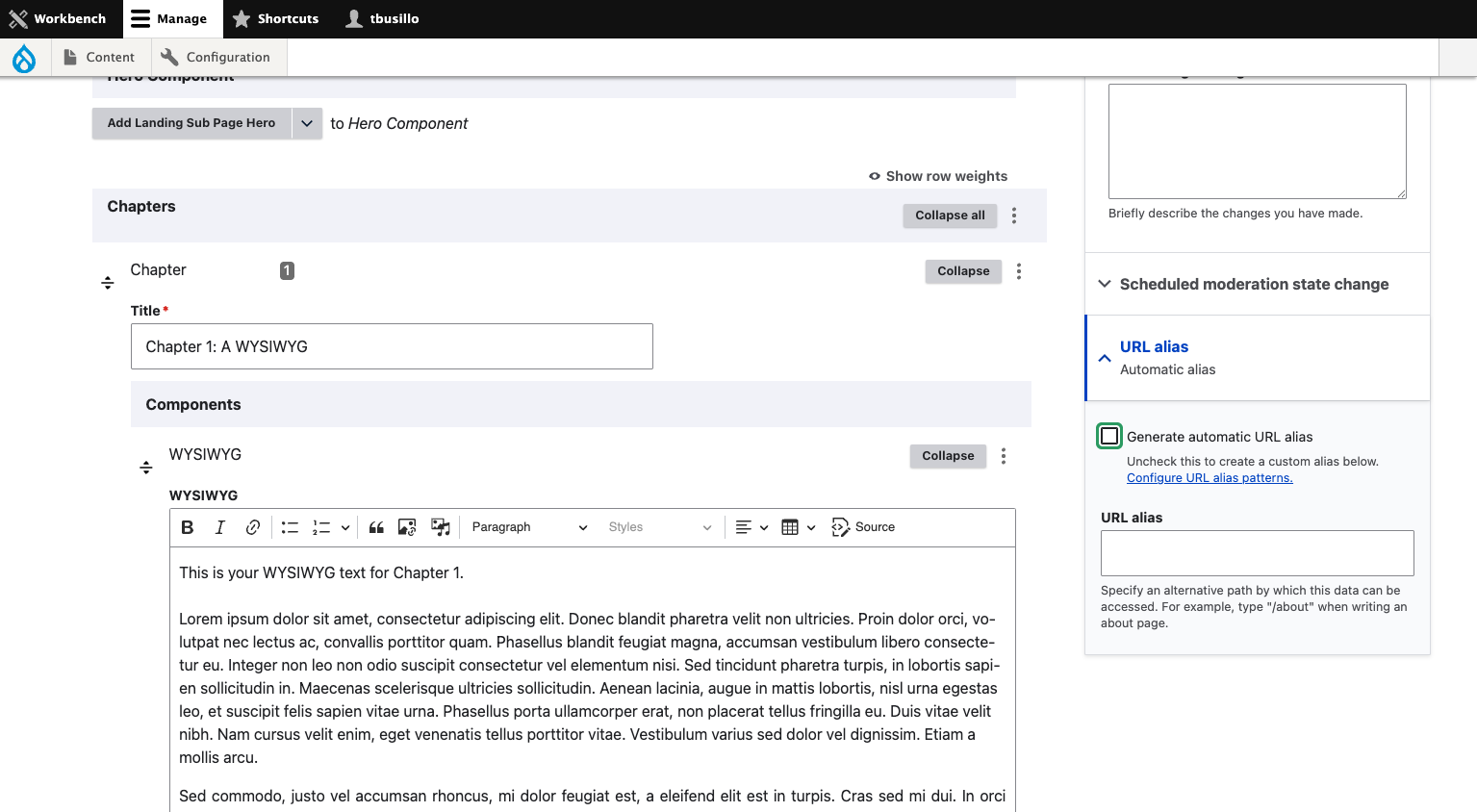Open the Workbench toolbar item

[58, 19]
